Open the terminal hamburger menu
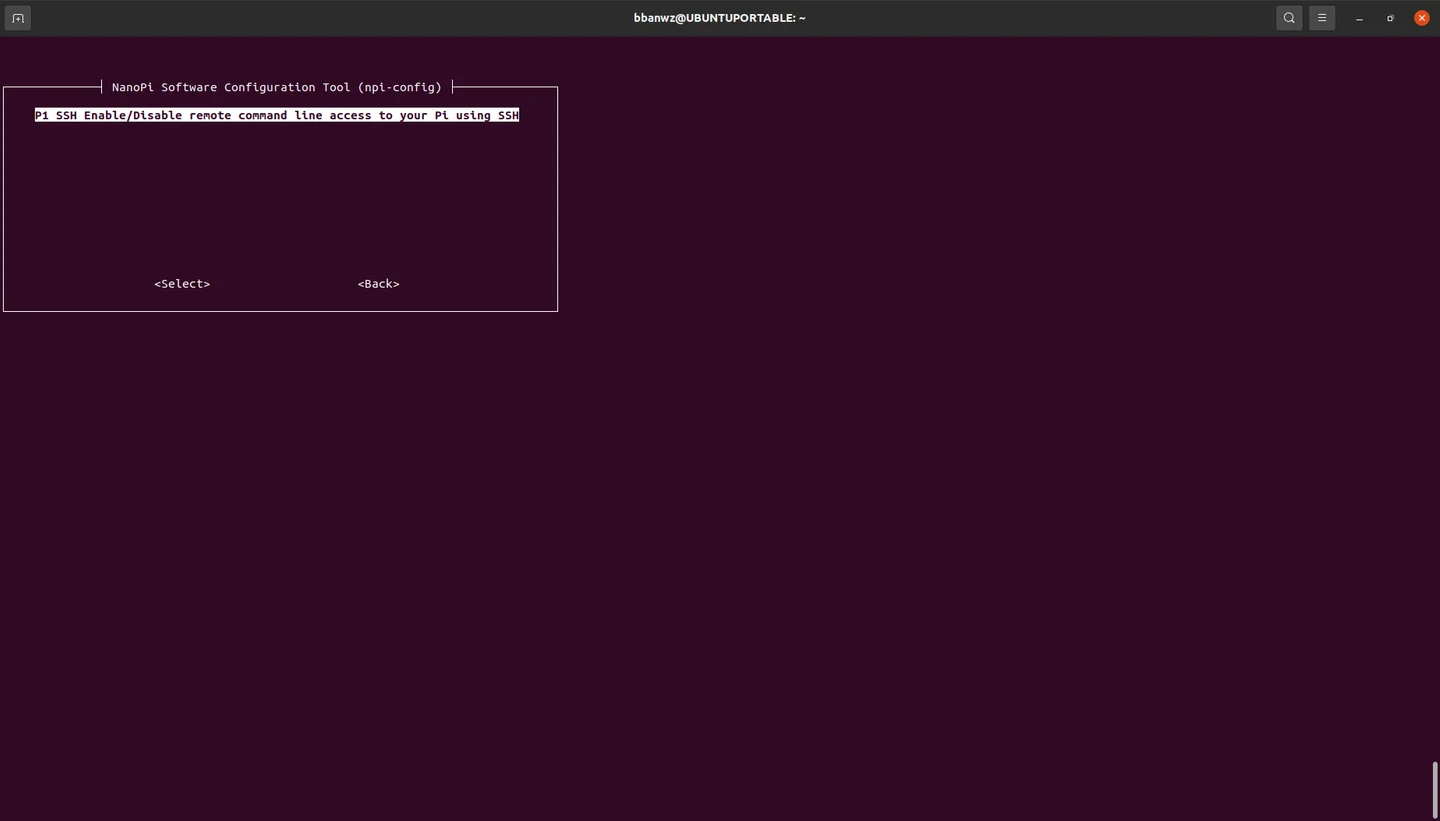Viewport: 1440px width, 821px height. [1322, 18]
